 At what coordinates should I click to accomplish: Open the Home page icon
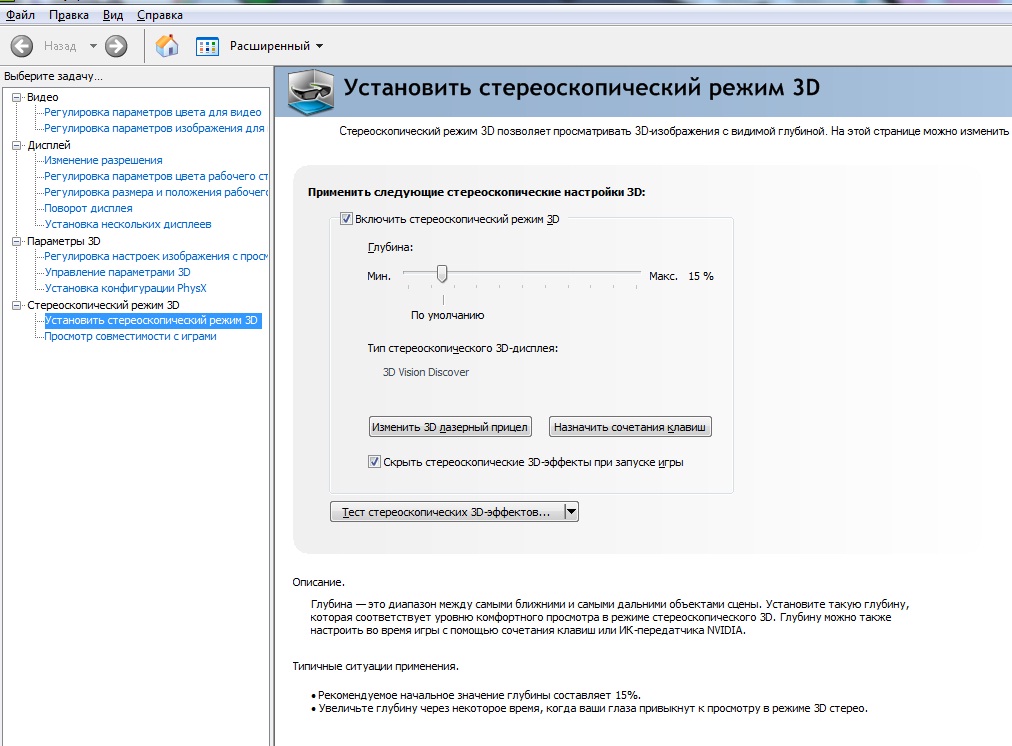167,46
